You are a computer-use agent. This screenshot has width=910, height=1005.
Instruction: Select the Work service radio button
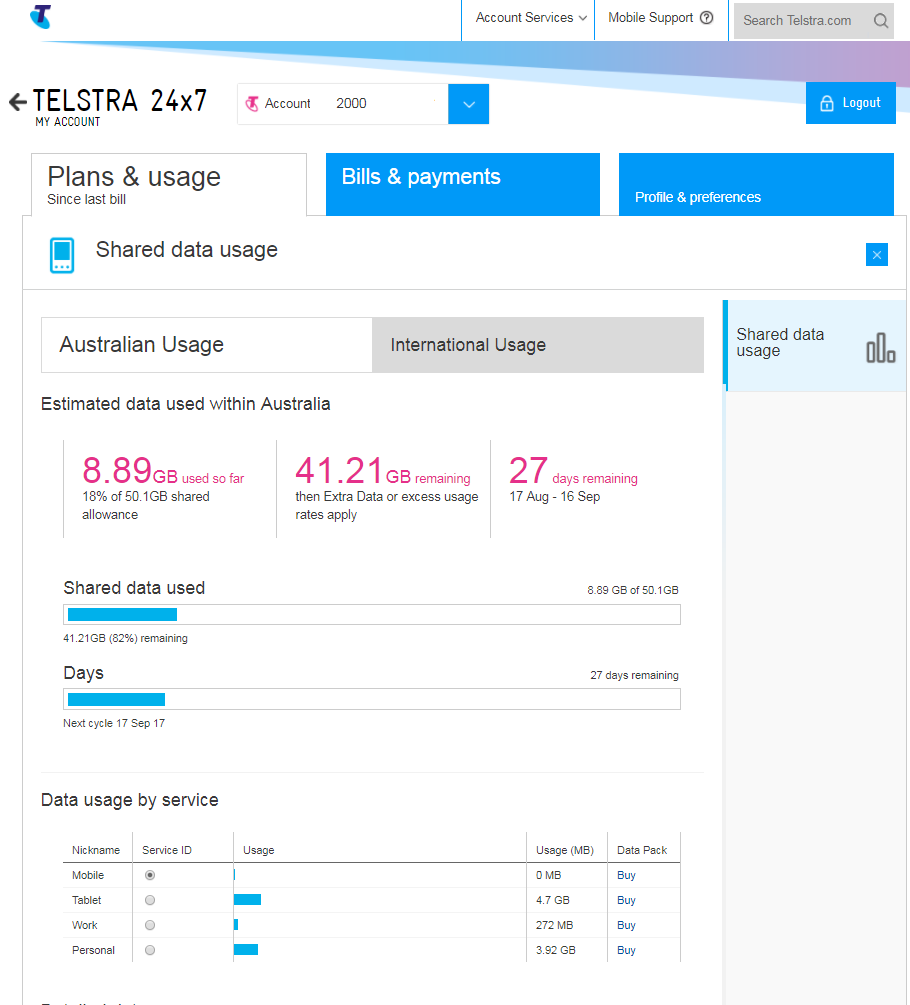click(x=150, y=925)
